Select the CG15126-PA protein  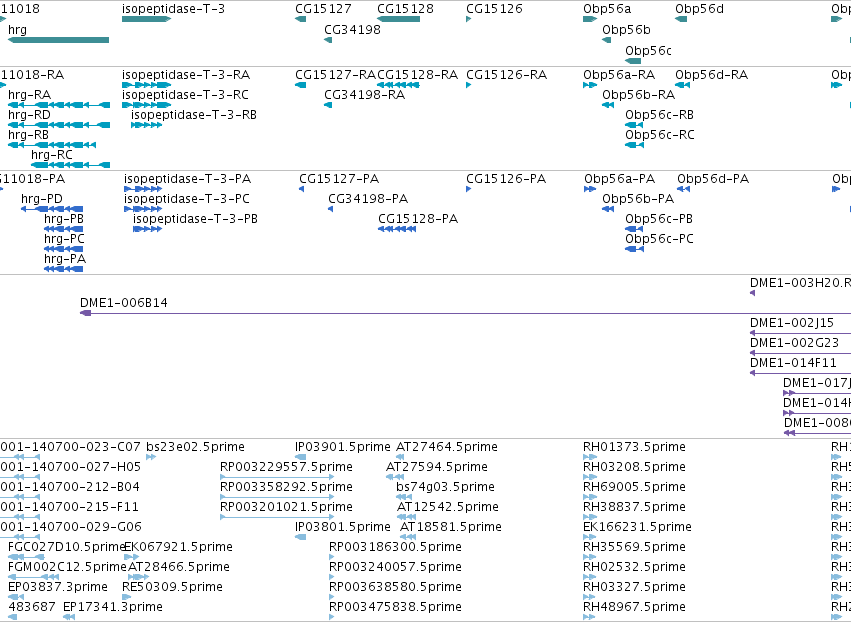pyautogui.click(x=468, y=189)
